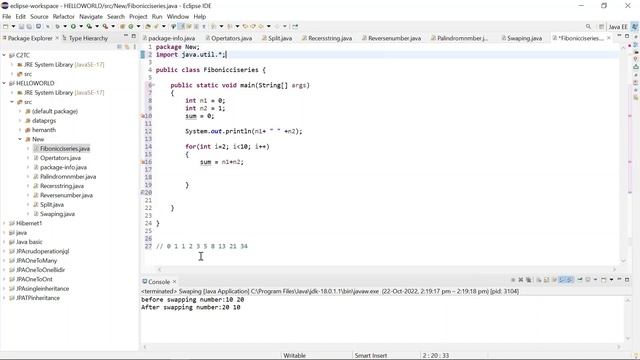Toggle Scroll Lock in Console toolbar
The image size is (640, 360).
pyautogui.click(x=547, y=280)
